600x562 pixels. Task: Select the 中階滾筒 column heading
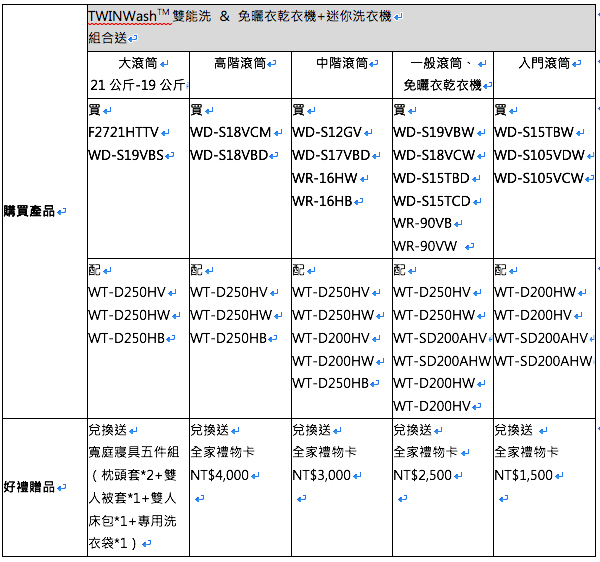(342, 64)
